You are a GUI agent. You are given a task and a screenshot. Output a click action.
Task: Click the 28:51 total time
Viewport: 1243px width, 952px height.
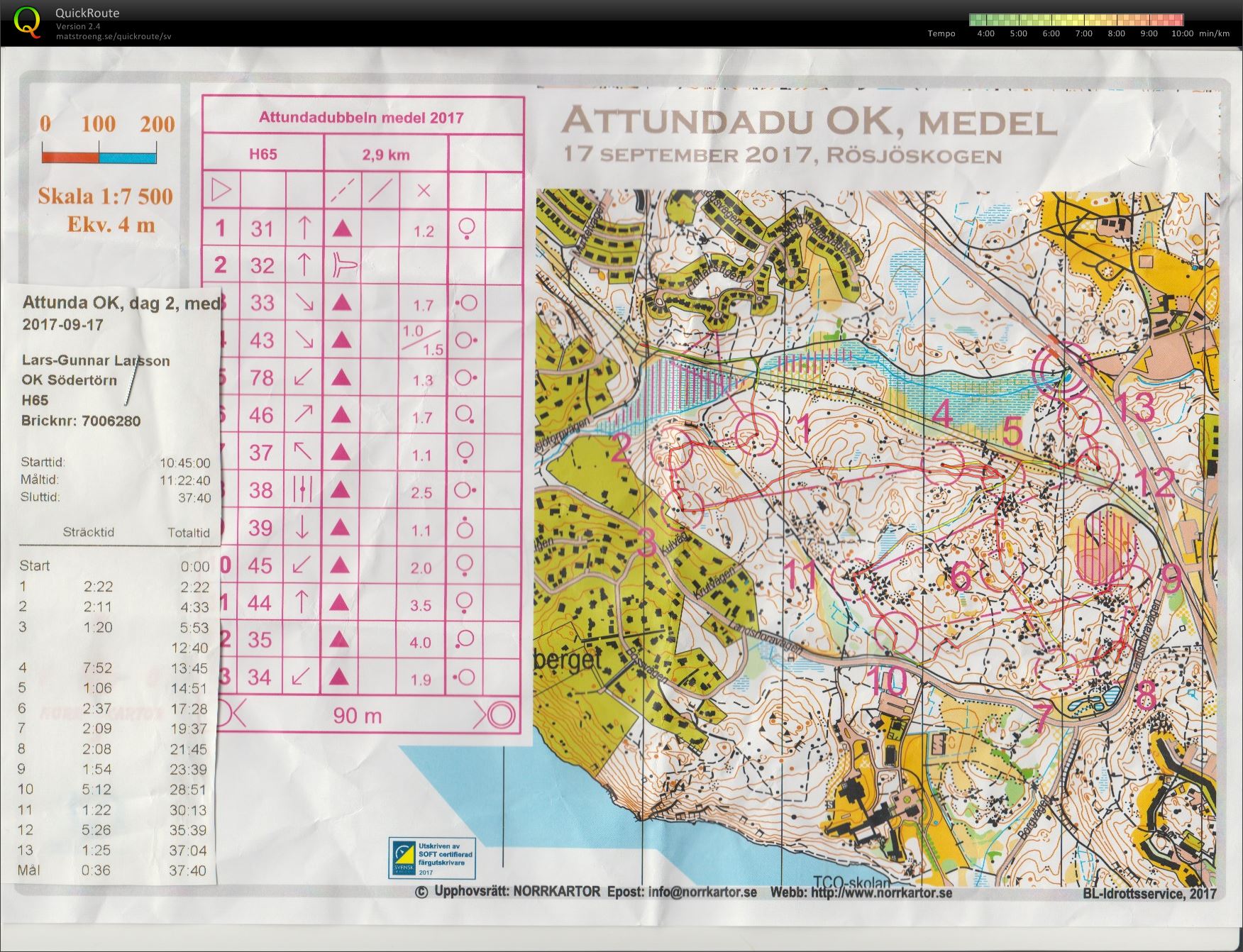click(189, 790)
